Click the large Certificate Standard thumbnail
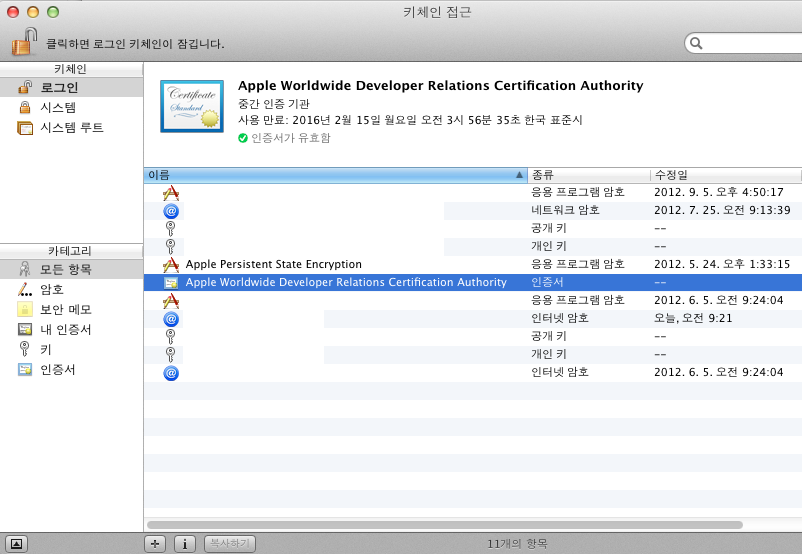Image resolution: width=802 pixels, height=554 pixels. point(192,106)
